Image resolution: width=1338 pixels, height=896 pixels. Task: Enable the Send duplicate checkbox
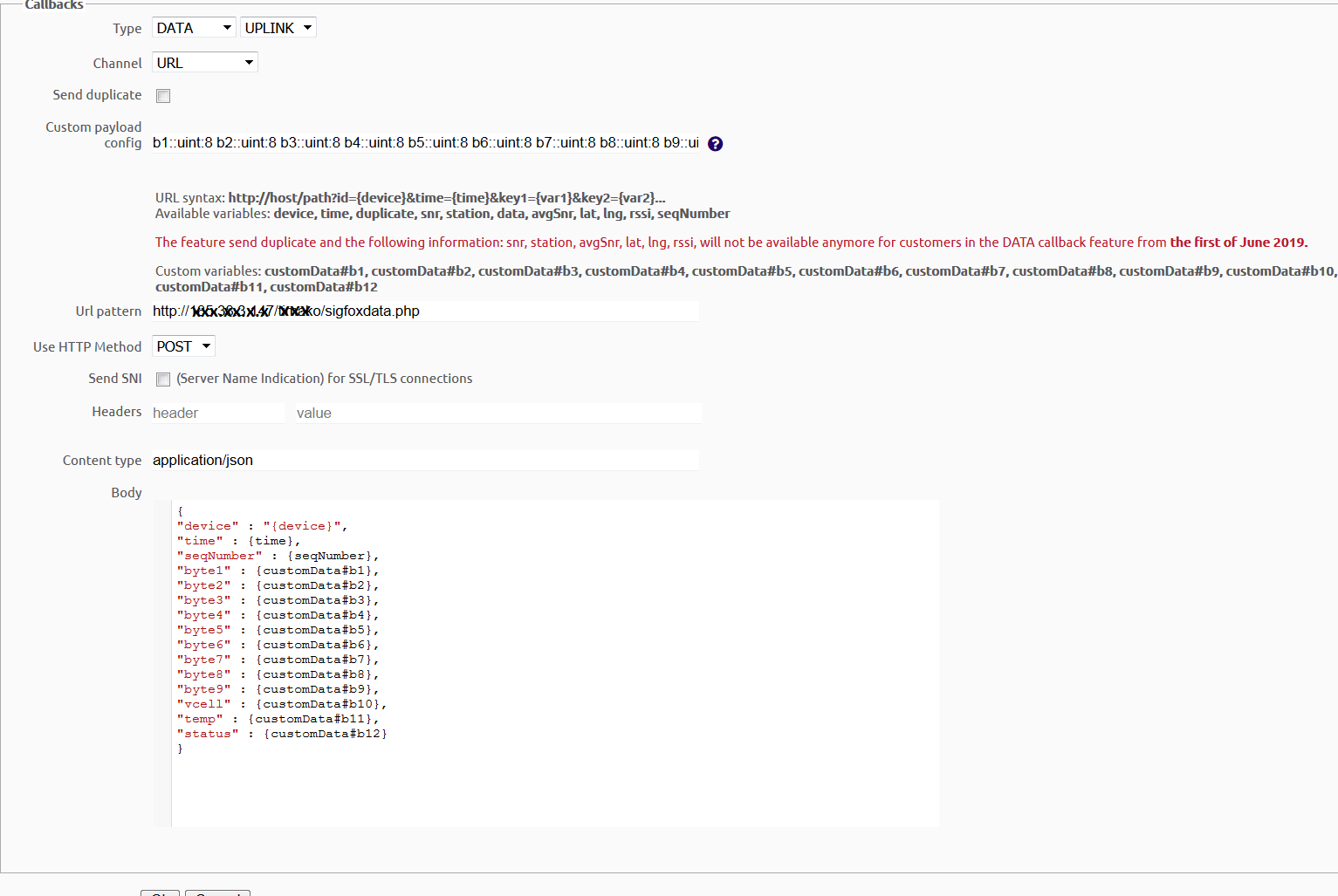163,96
